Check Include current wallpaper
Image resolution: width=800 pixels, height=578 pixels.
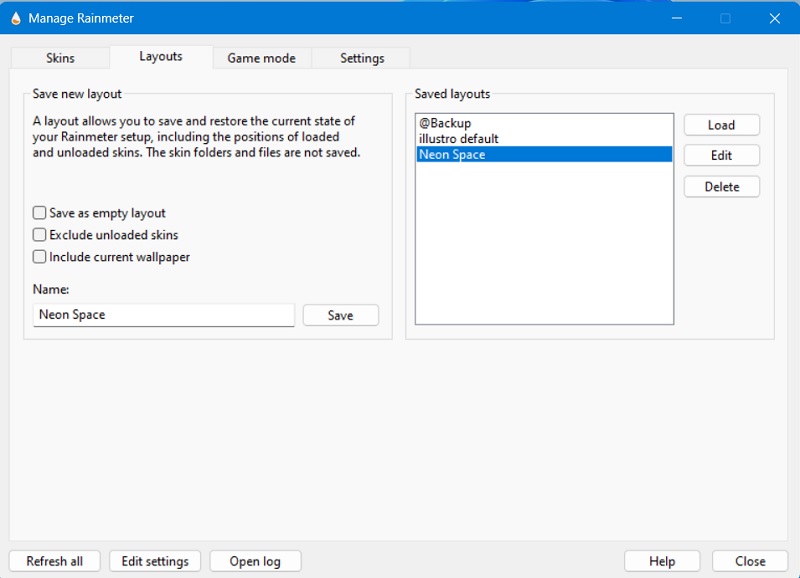40,257
